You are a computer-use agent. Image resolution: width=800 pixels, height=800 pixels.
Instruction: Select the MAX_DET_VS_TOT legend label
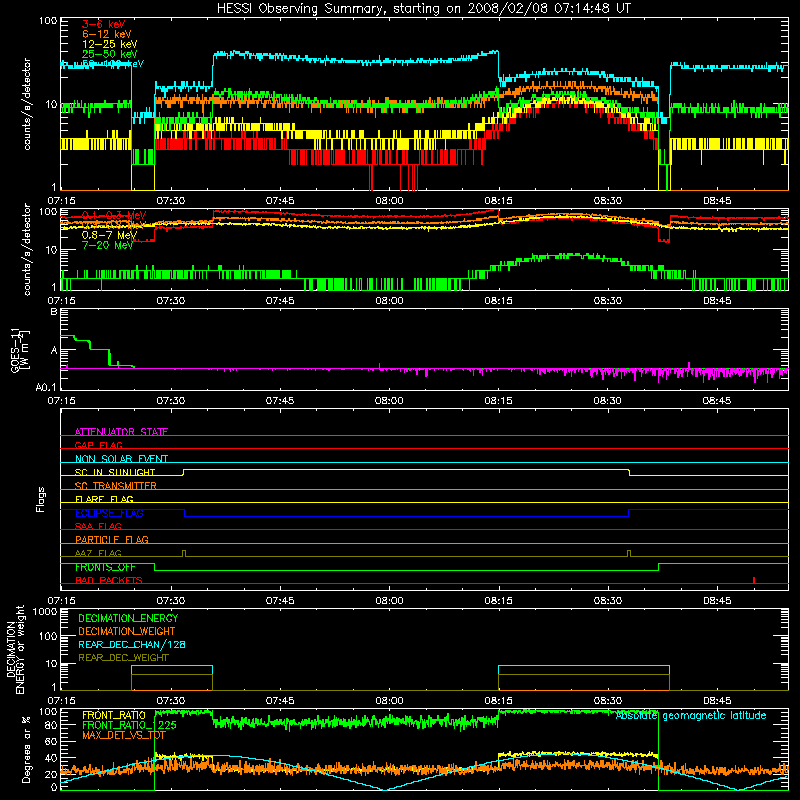124,735
